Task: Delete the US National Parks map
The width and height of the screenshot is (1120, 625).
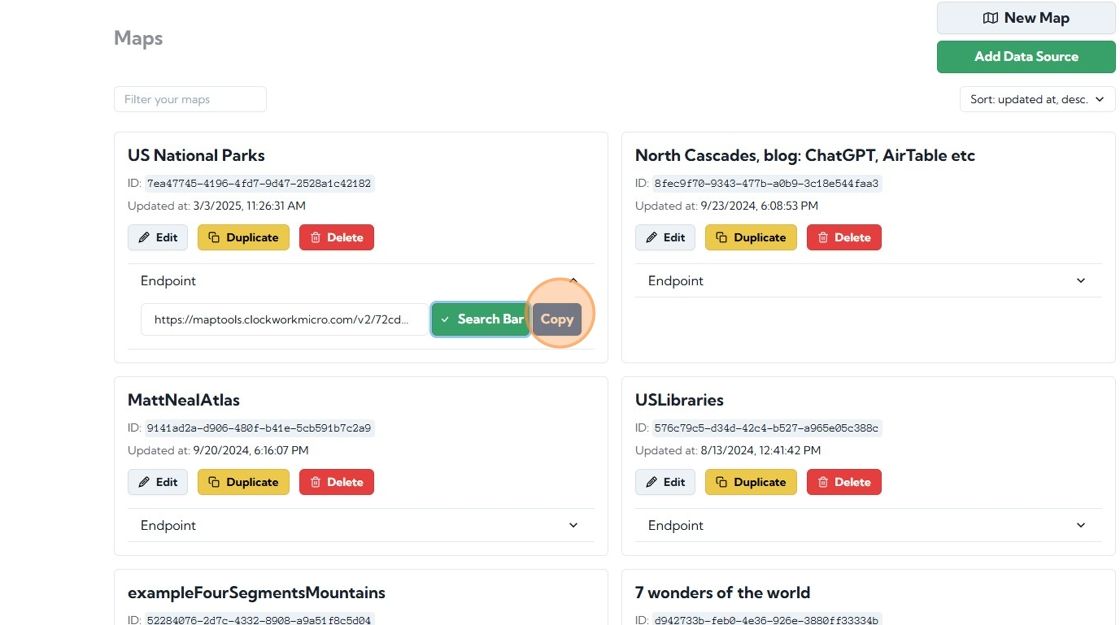Action: pos(336,237)
